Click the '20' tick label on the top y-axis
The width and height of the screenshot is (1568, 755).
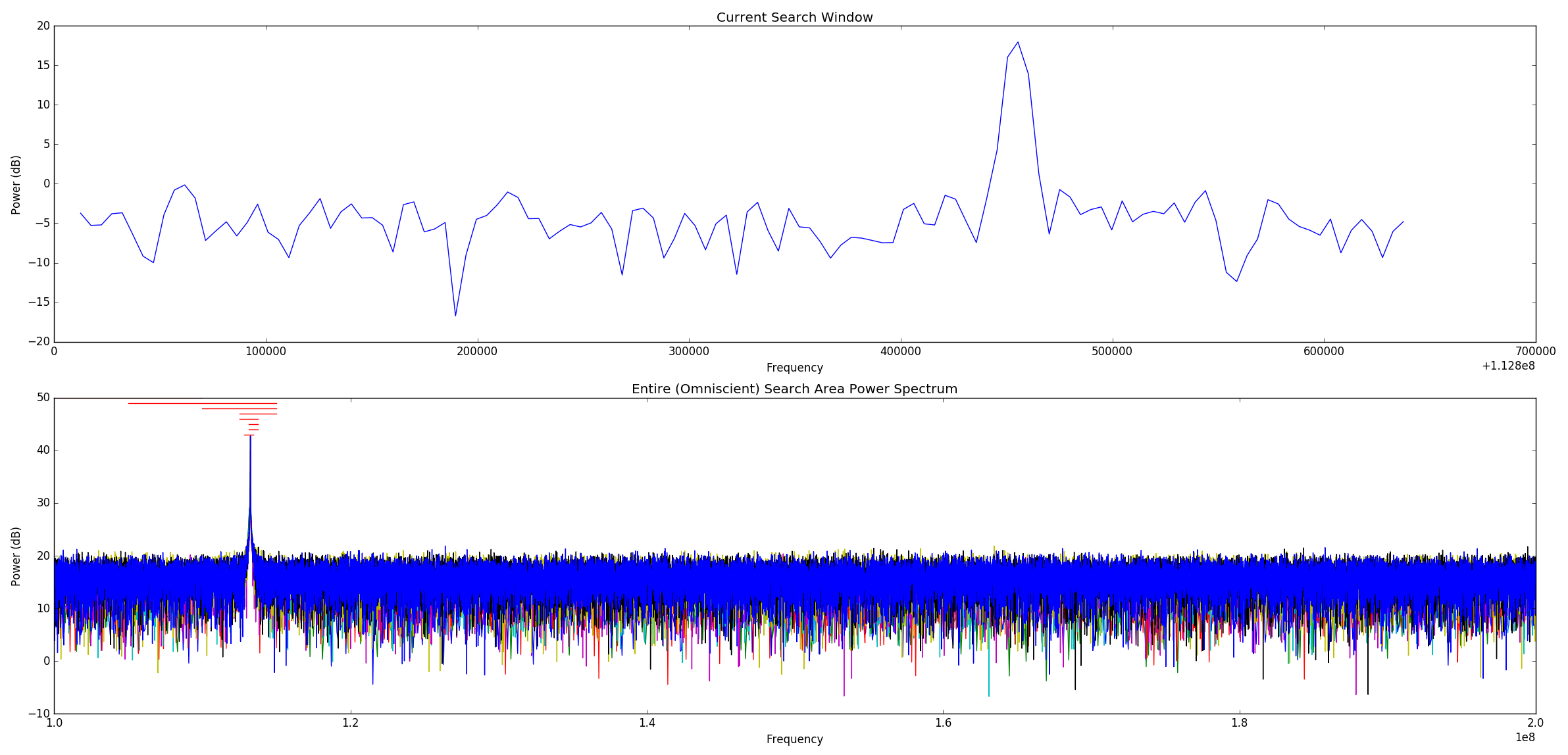pos(43,26)
